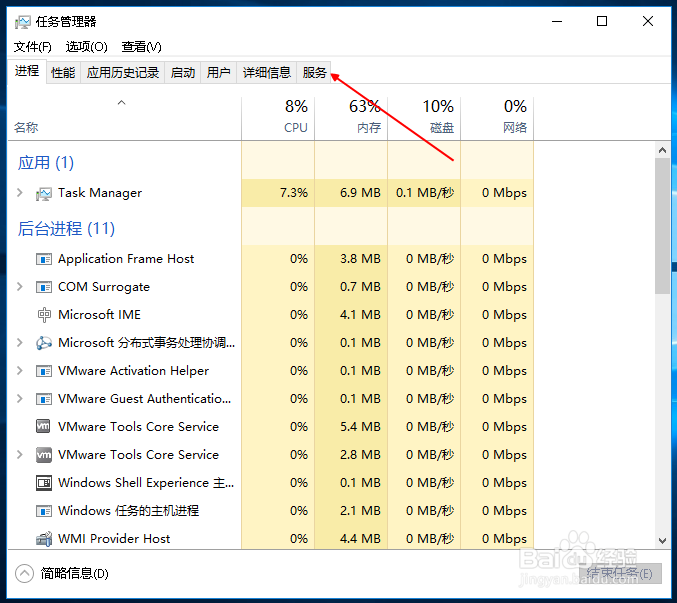Viewport: 677px width, 603px height.
Task: Select the Task Manager process name
Action: pyautogui.click(x=100, y=193)
